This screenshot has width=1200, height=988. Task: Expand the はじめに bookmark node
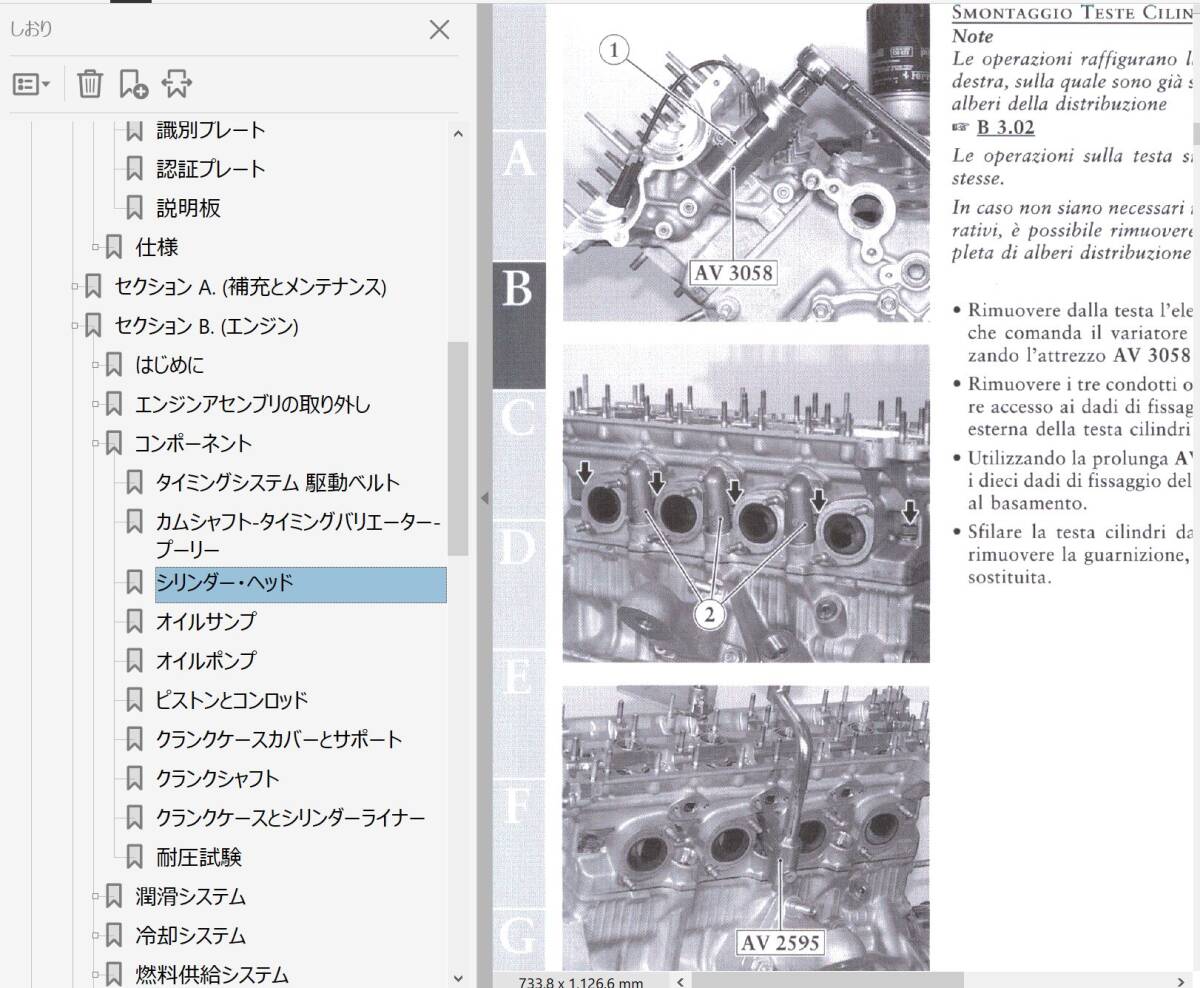click(x=97, y=365)
